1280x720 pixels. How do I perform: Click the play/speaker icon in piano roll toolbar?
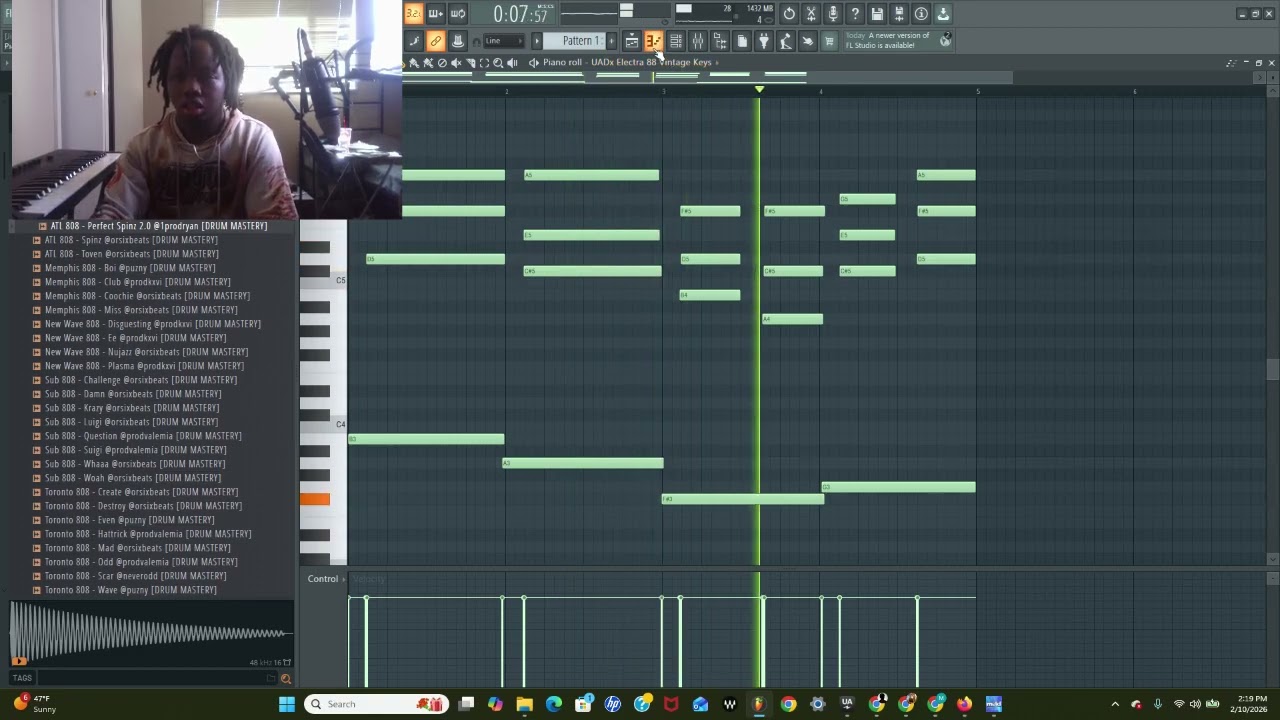512,63
